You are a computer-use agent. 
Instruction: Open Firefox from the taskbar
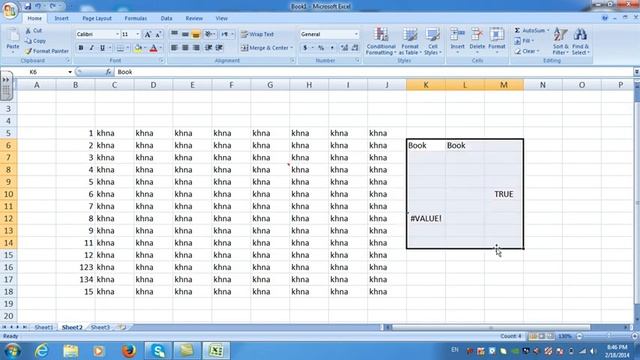point(129,351)
